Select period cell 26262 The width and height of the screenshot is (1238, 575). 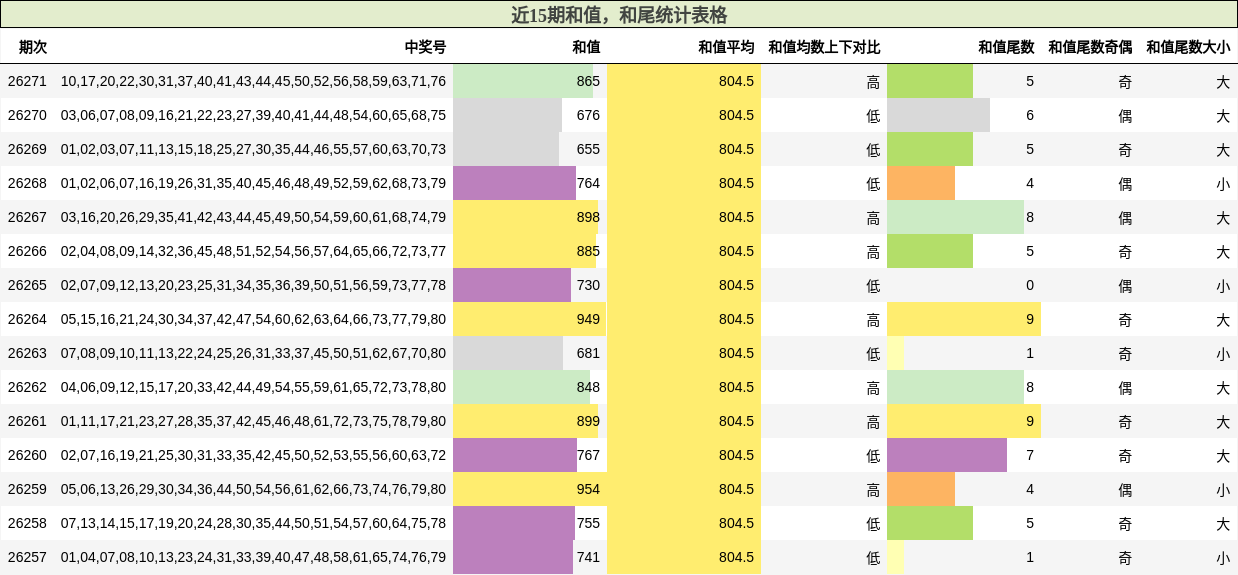(27, 387)
